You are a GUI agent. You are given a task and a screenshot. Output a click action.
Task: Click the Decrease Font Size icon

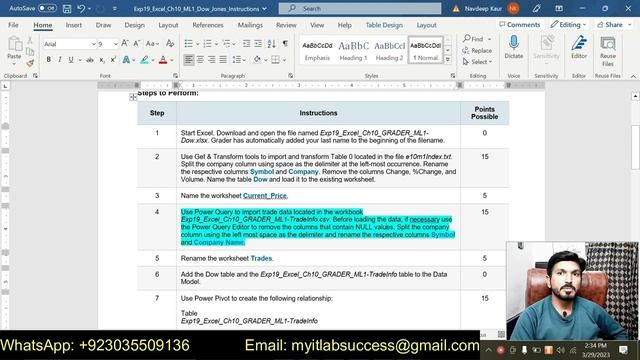tap(137, 43)
